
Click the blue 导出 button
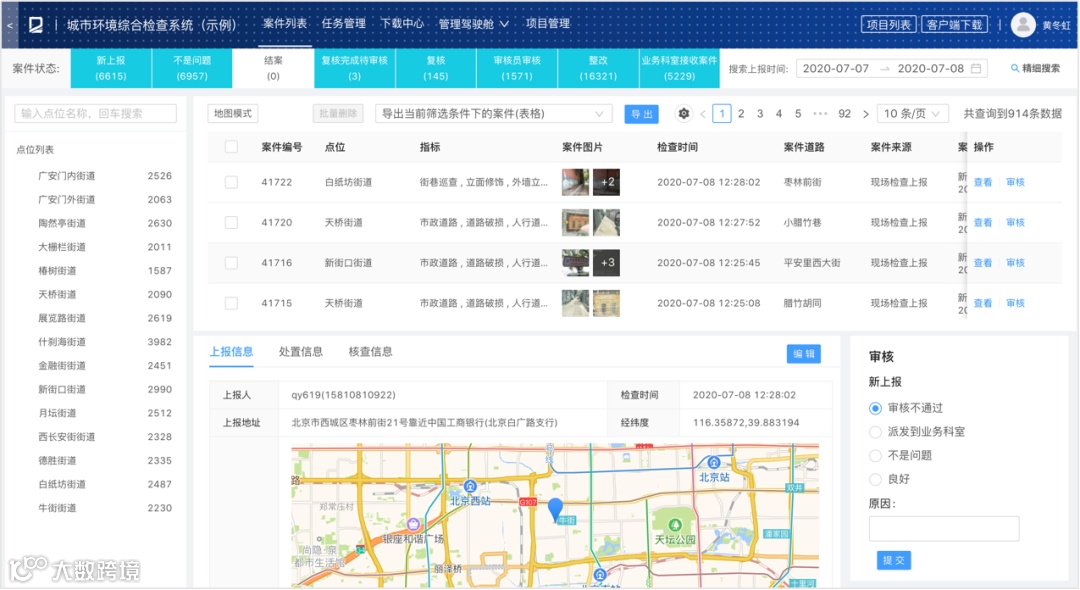641,114
